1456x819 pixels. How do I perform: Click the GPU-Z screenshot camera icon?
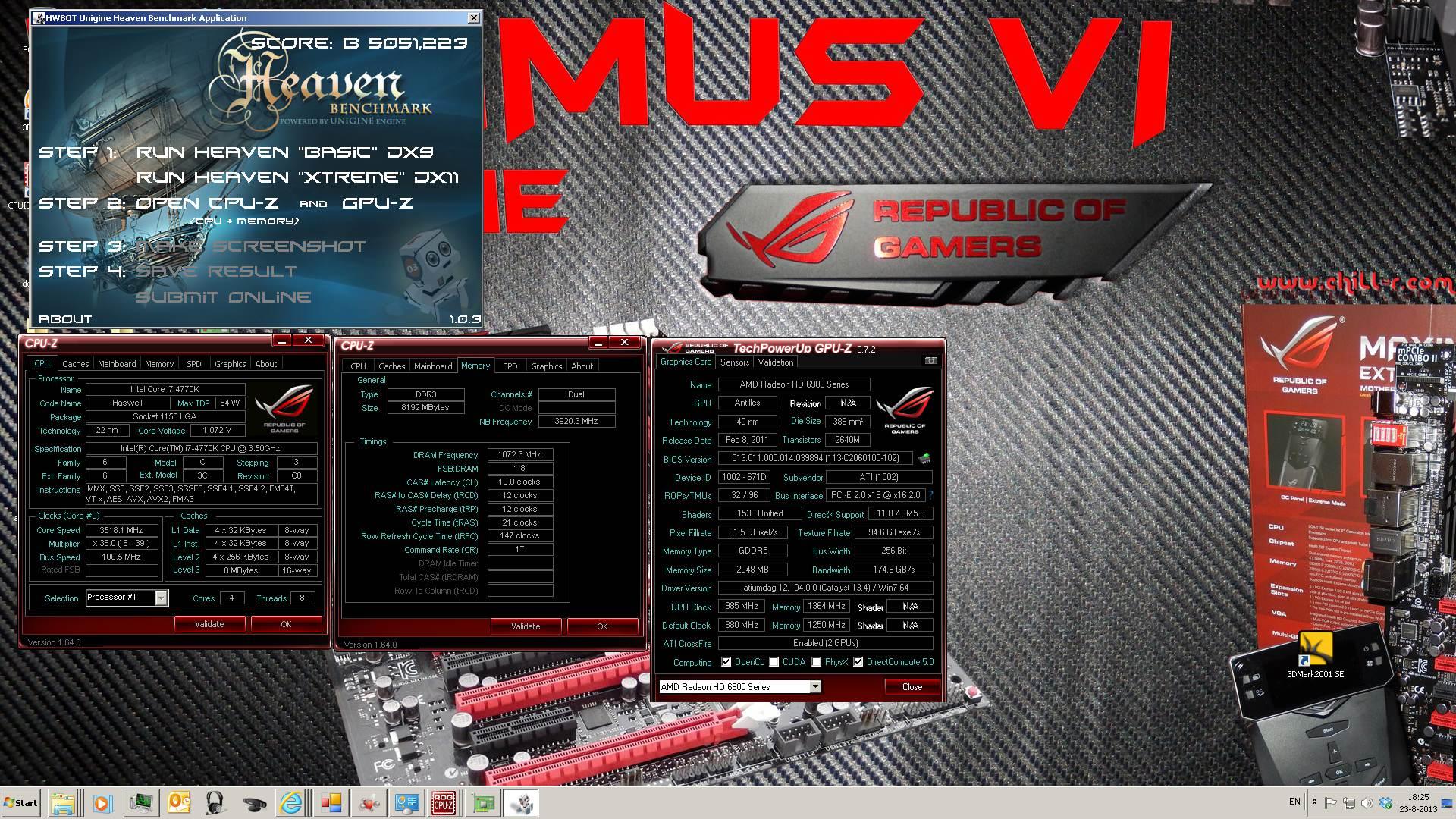[x=930, y=361]
